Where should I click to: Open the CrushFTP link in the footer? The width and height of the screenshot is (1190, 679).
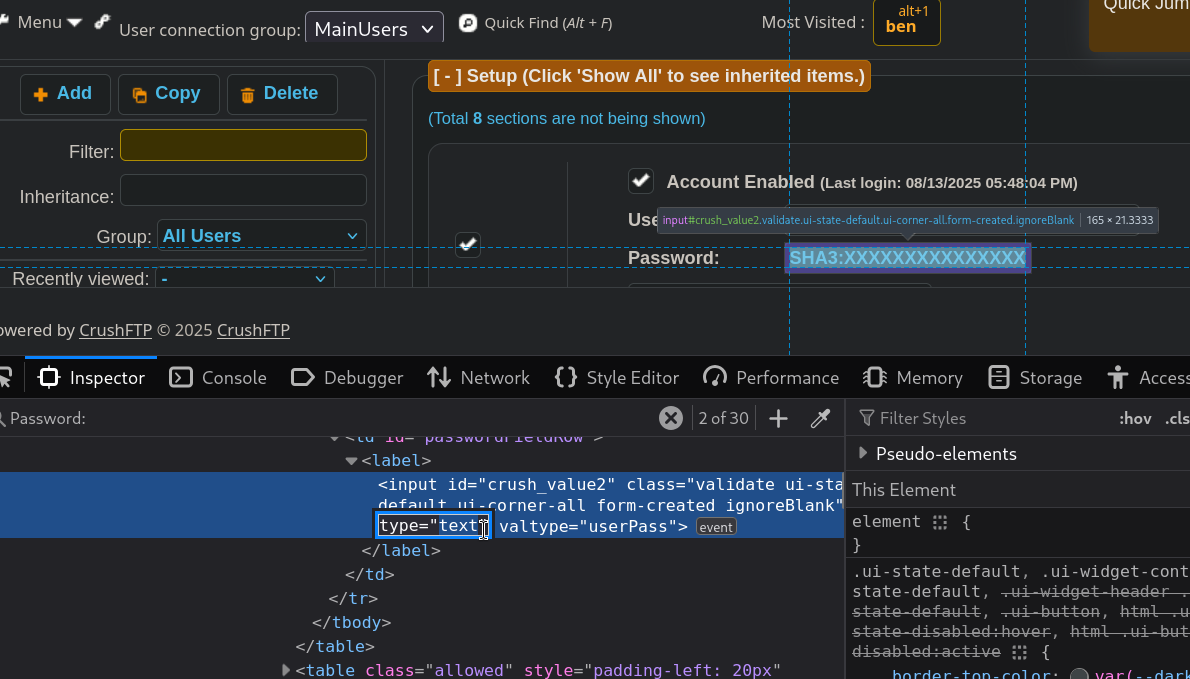pyautogui.click(x=114, y=330)
